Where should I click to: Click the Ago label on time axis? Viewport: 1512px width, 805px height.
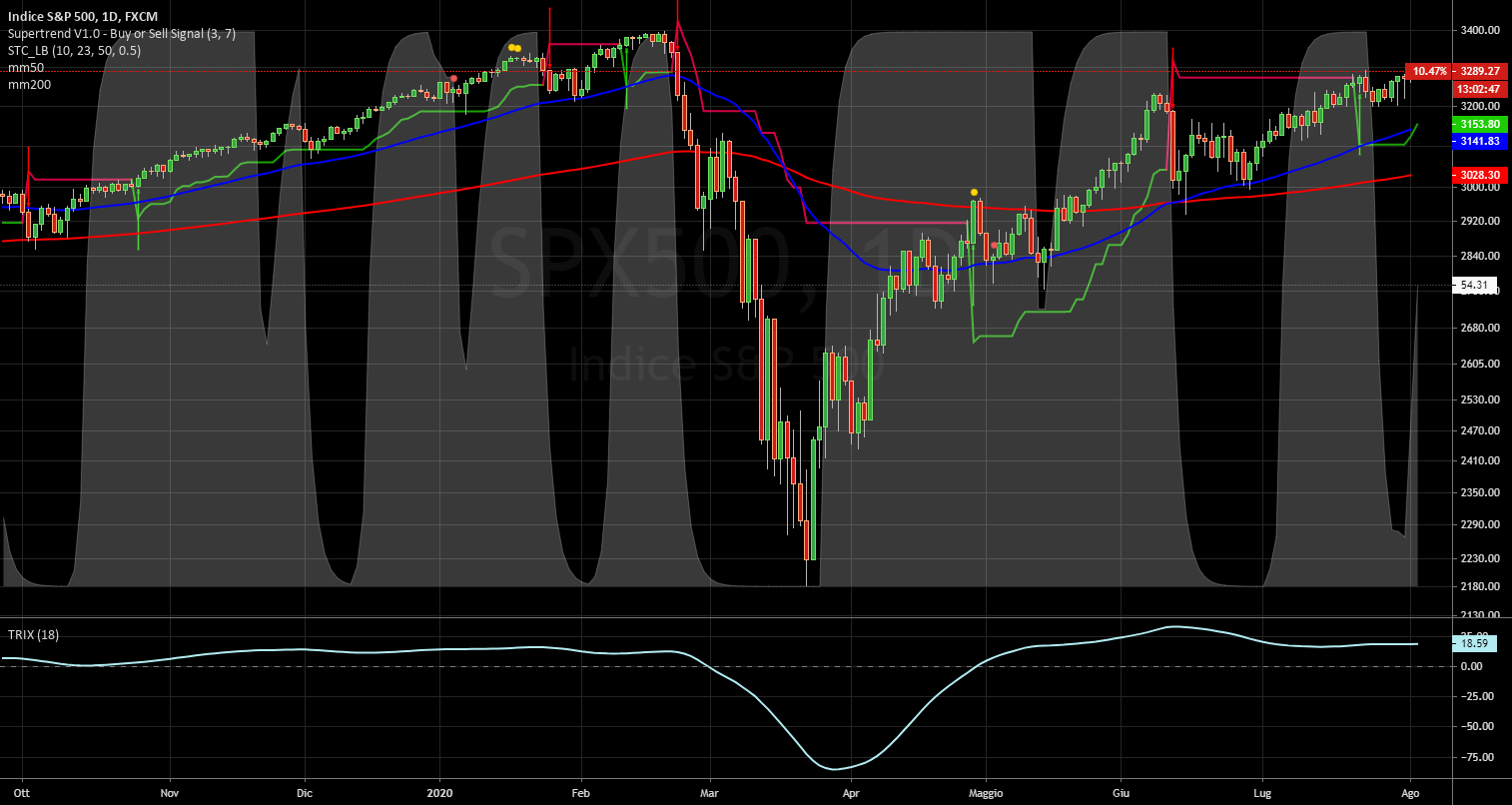[x=1410, y=792]
